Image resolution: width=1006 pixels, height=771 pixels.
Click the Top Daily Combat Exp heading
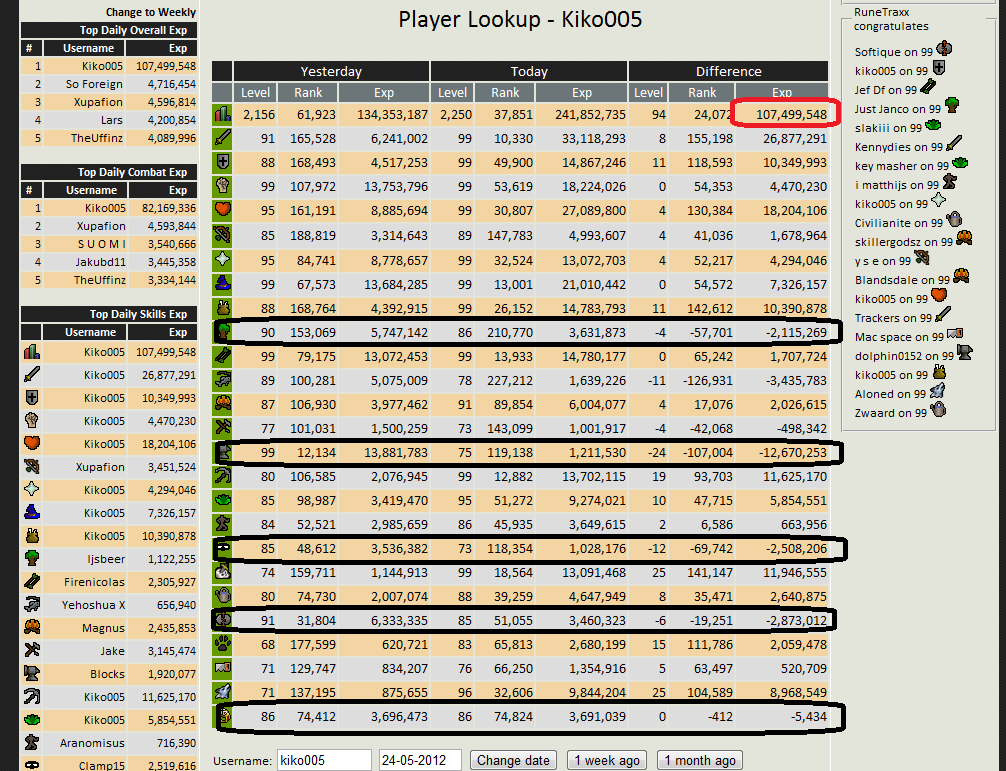point(132,172)
